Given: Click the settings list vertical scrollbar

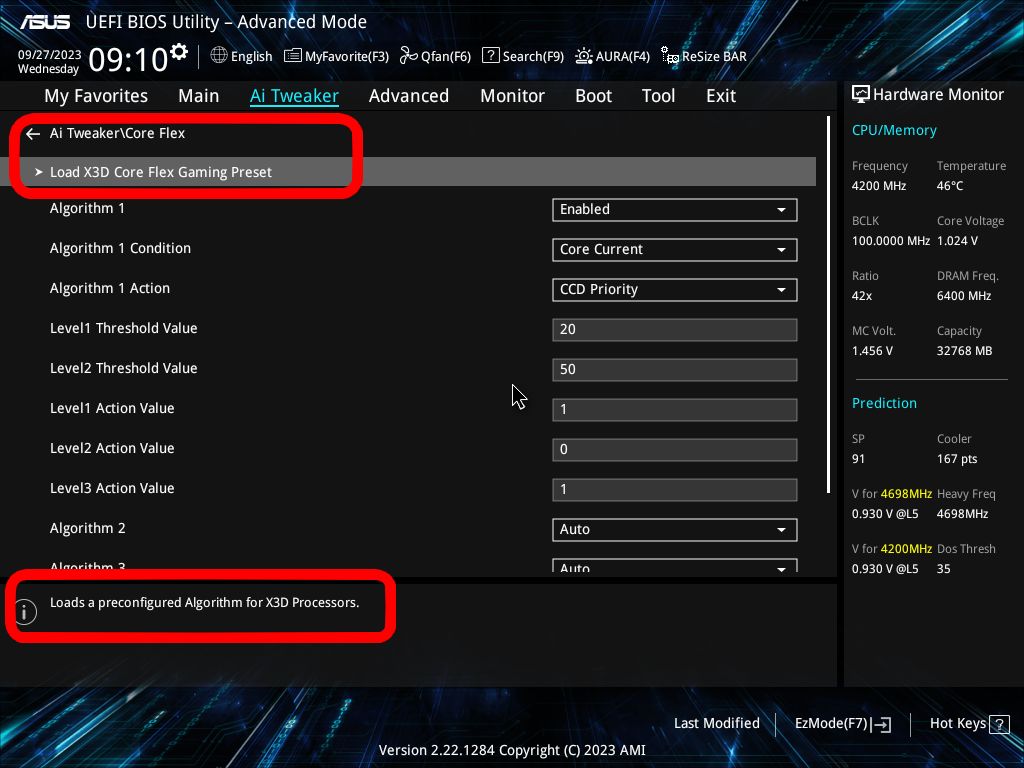Looking at the screenshot, I should [828, 304].
